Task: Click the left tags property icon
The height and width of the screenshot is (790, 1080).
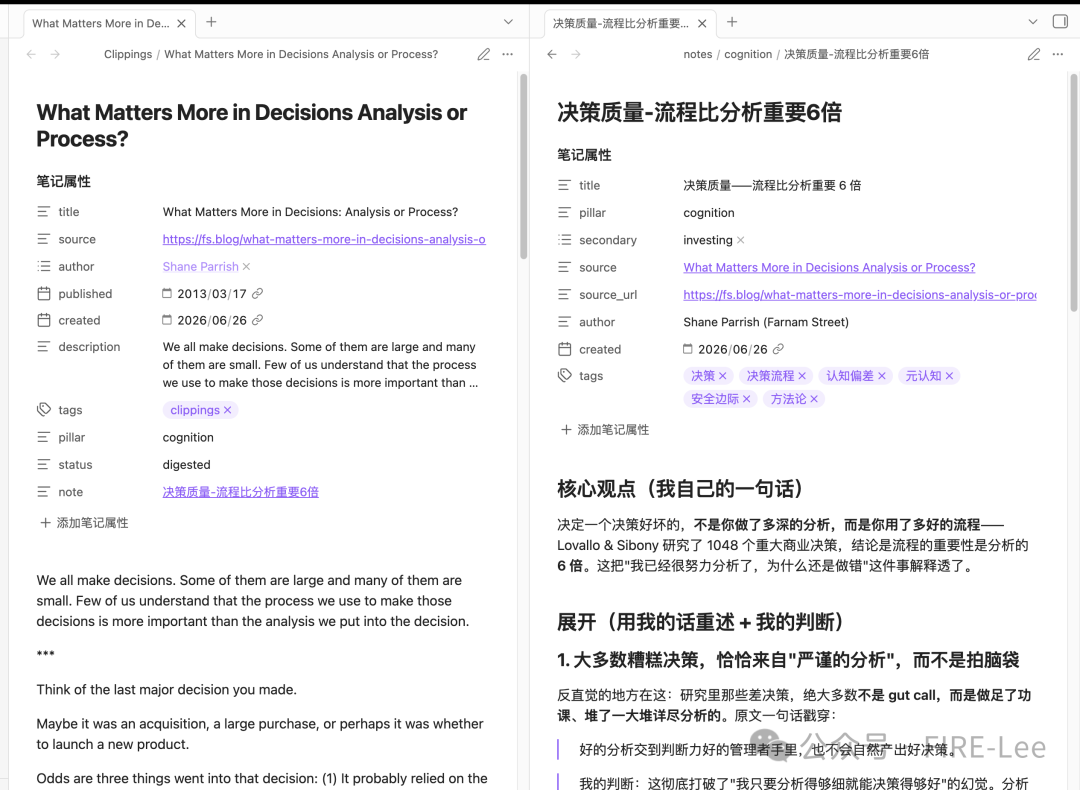Action: point(44,410)
